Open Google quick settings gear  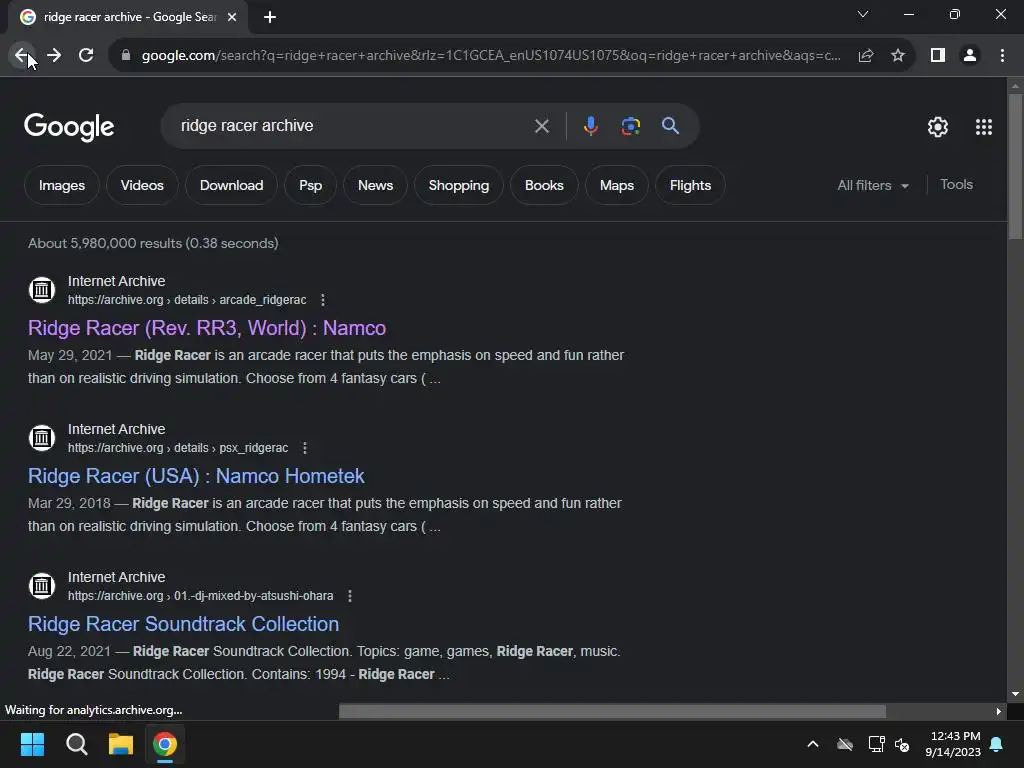coord(938,127)
